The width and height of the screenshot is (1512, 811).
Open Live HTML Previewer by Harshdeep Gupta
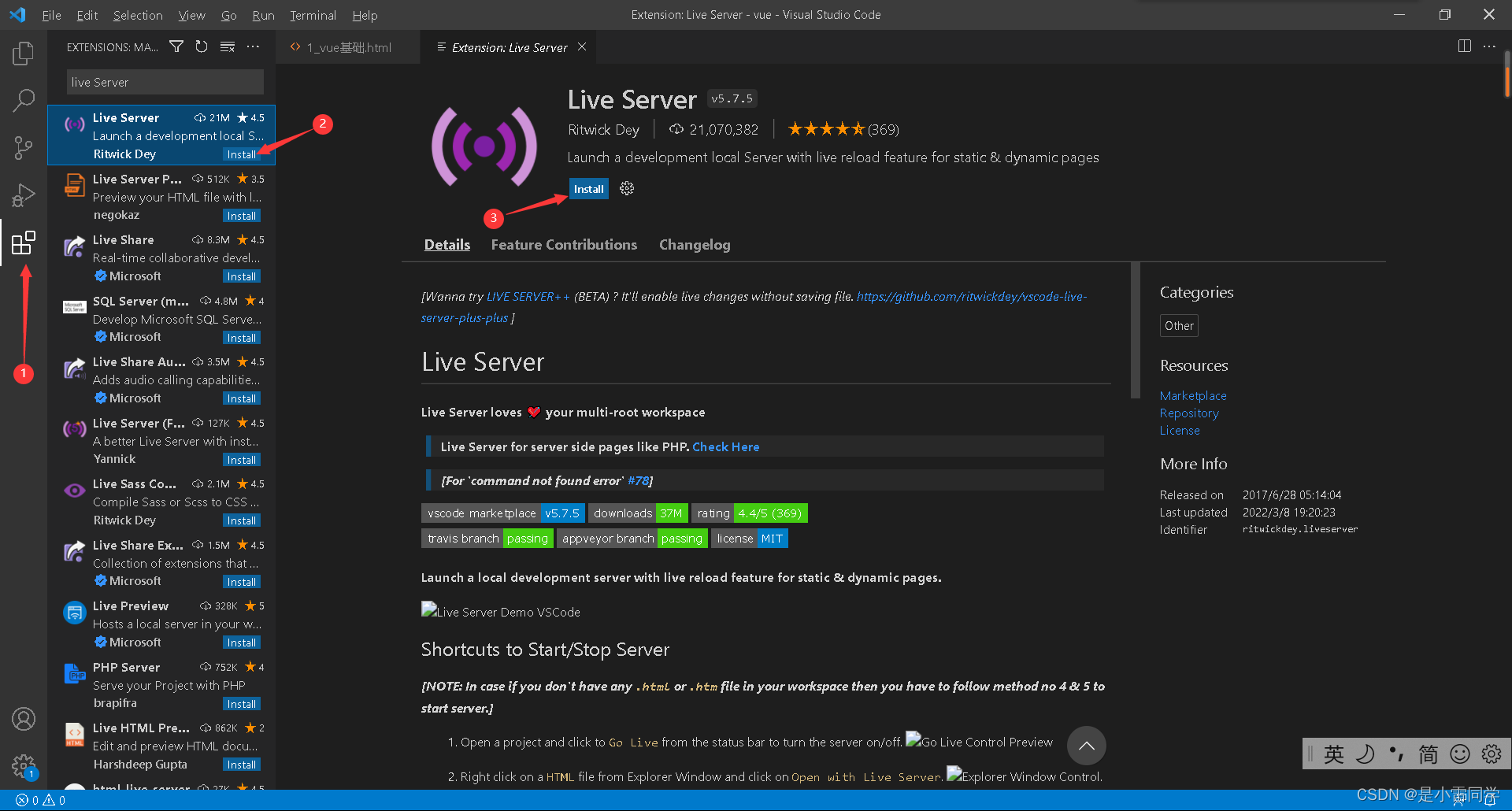pyautogui.click(x=161, y=746)
